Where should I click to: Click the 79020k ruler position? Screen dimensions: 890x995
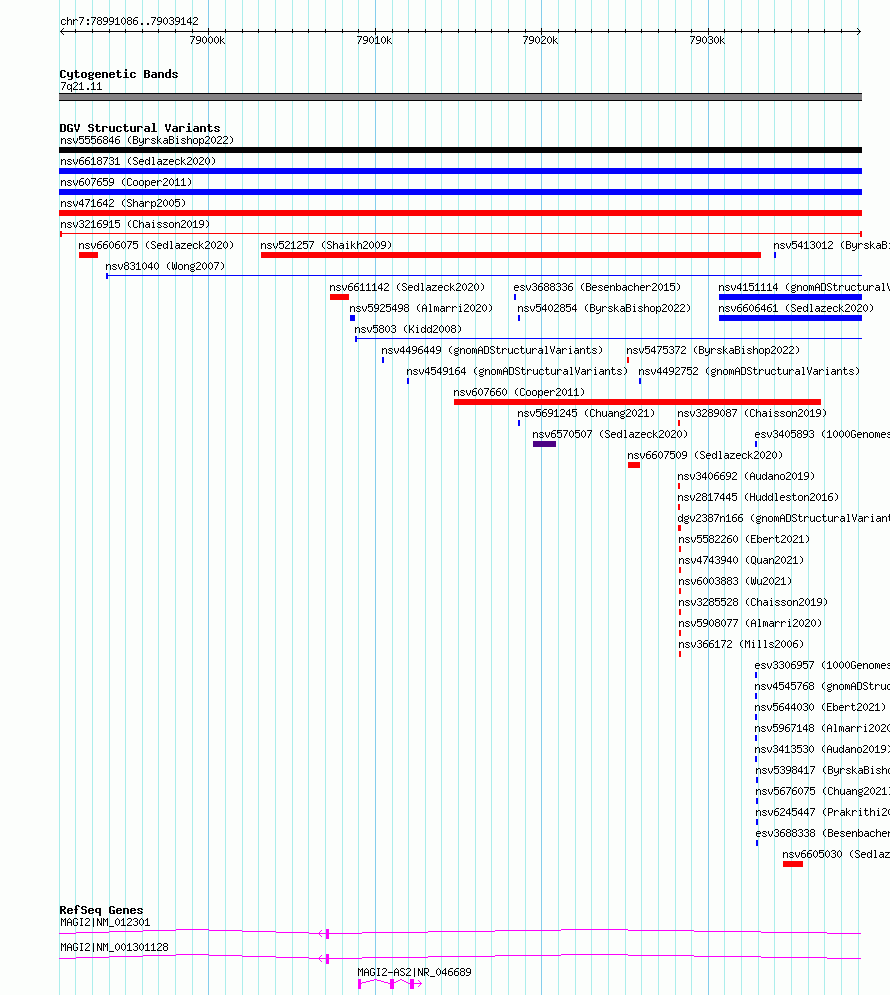tap(540, 40)
